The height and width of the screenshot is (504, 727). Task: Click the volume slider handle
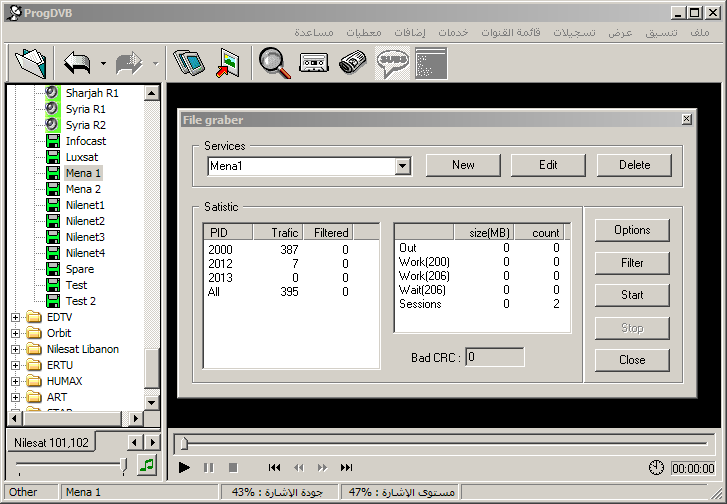pyautogui.click(x=123, y=465)
